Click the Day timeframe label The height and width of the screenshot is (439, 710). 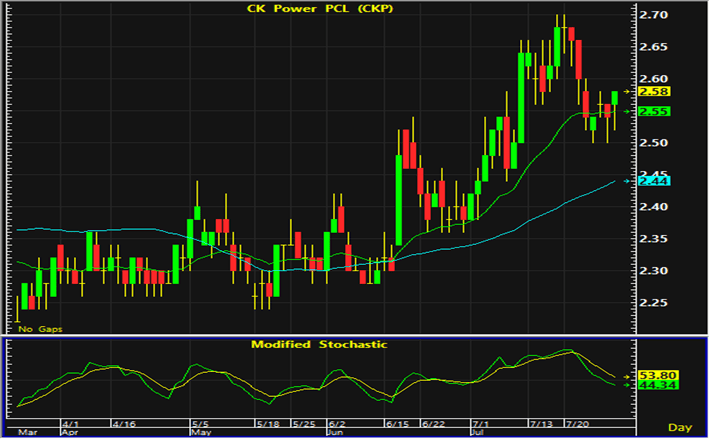coord(680,427)
